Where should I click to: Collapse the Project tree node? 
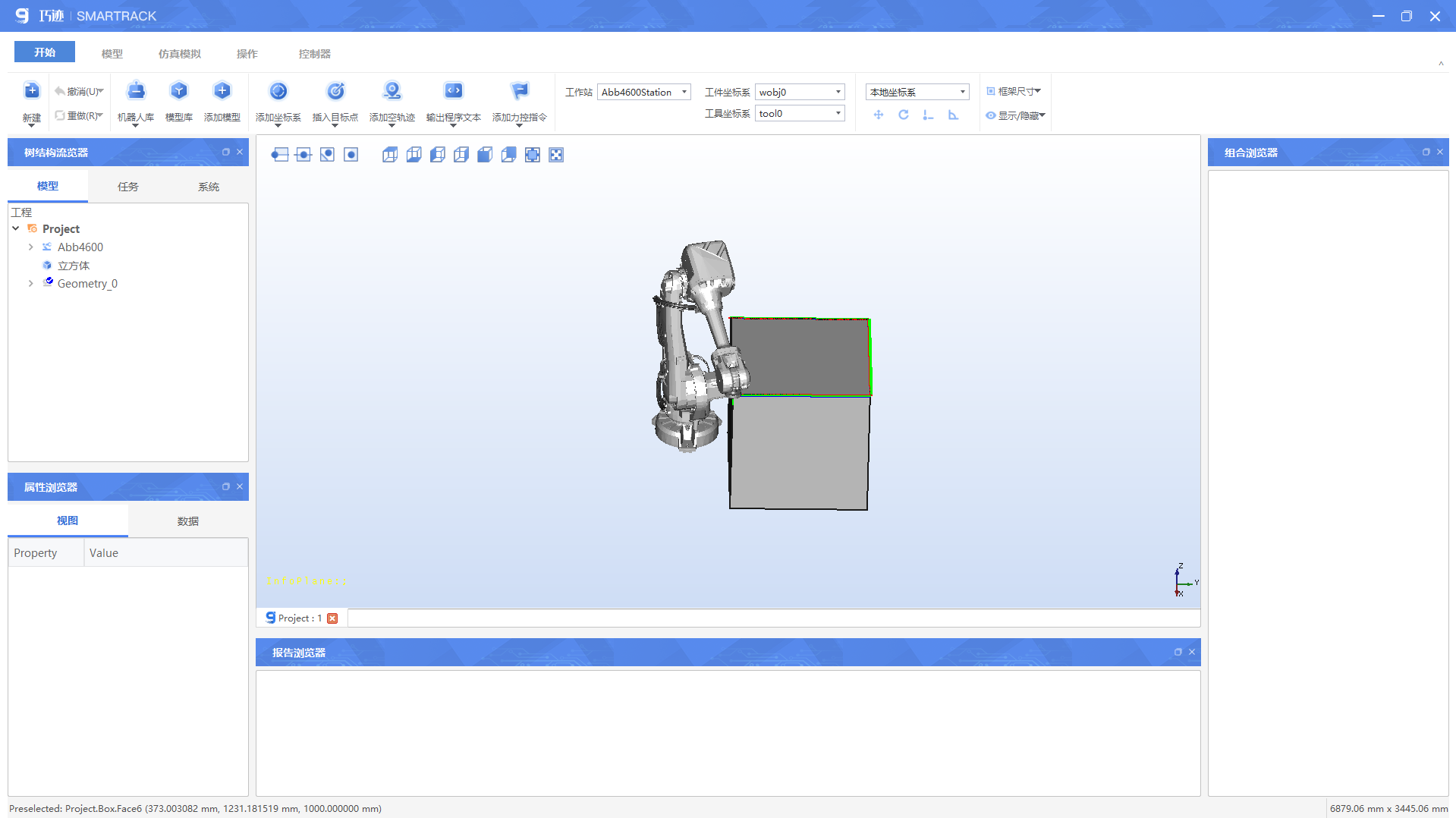(16, 228)
